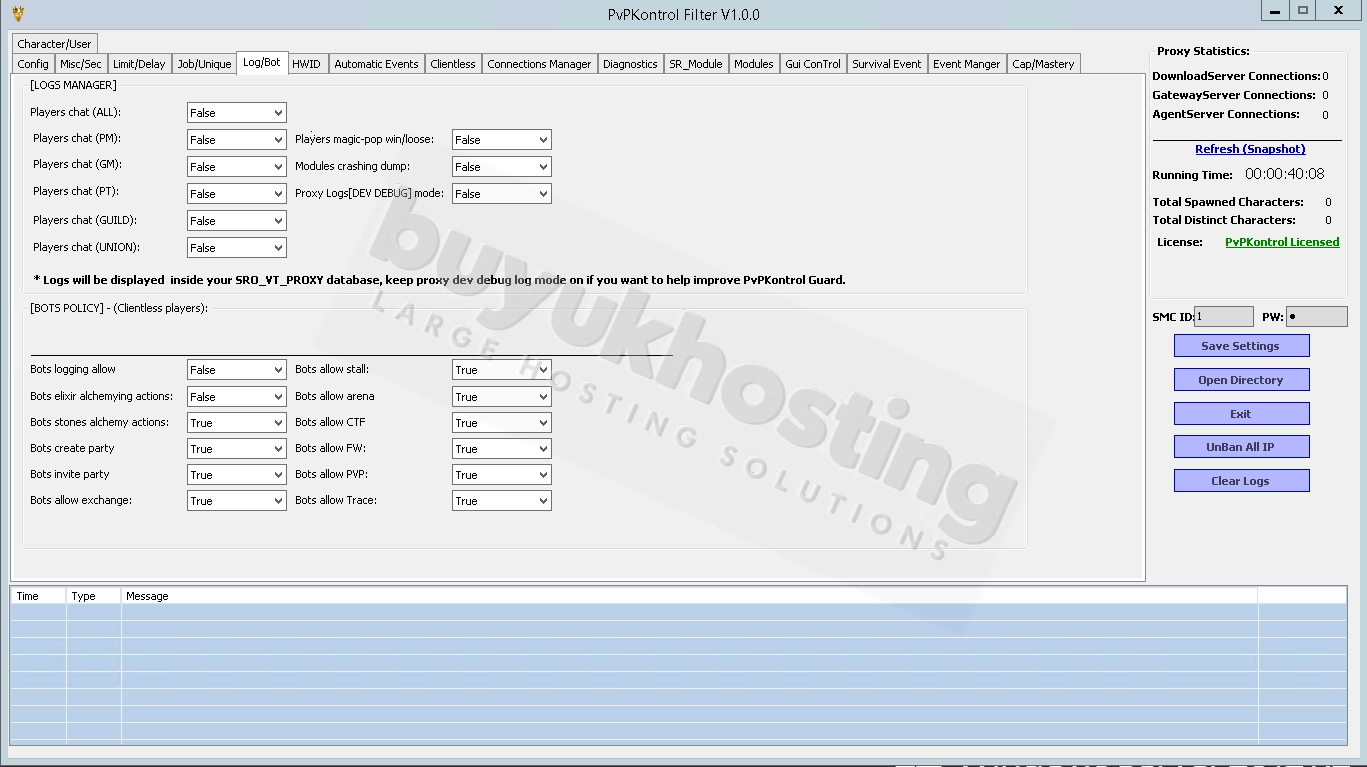Click the Exit button

click(x=1241, y=414)
